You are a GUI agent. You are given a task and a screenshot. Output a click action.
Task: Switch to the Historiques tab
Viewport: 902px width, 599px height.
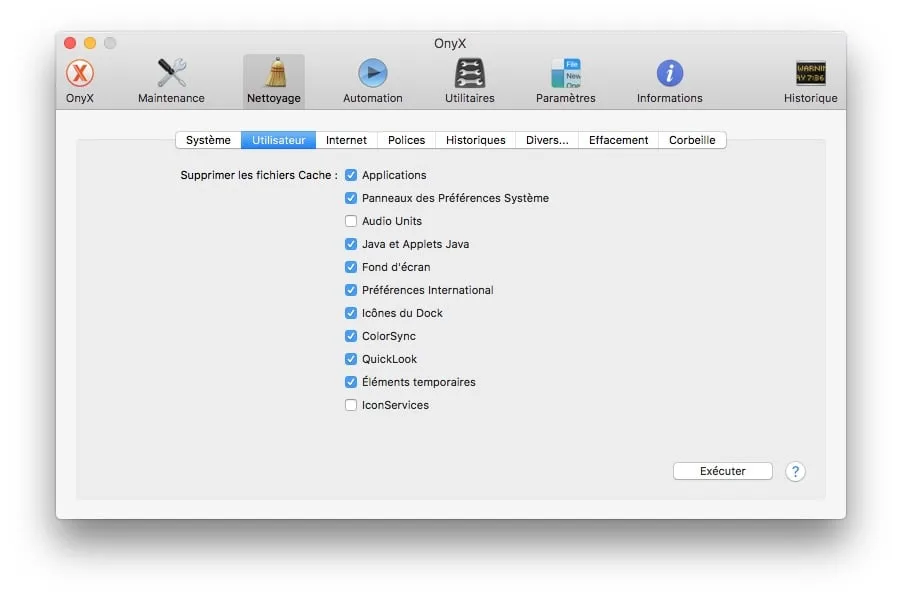tap(476, 140)
